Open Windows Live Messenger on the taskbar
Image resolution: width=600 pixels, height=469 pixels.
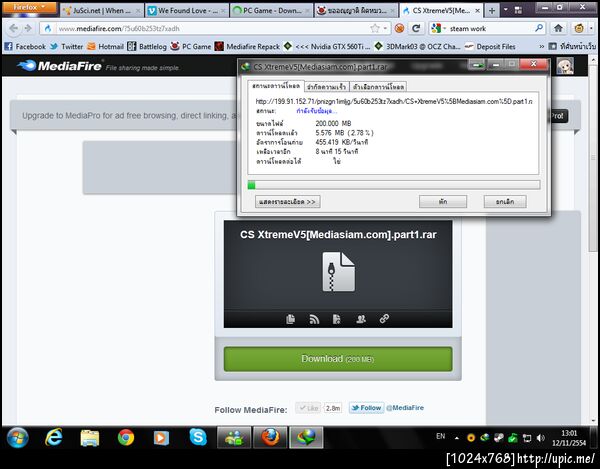[234, 438]
